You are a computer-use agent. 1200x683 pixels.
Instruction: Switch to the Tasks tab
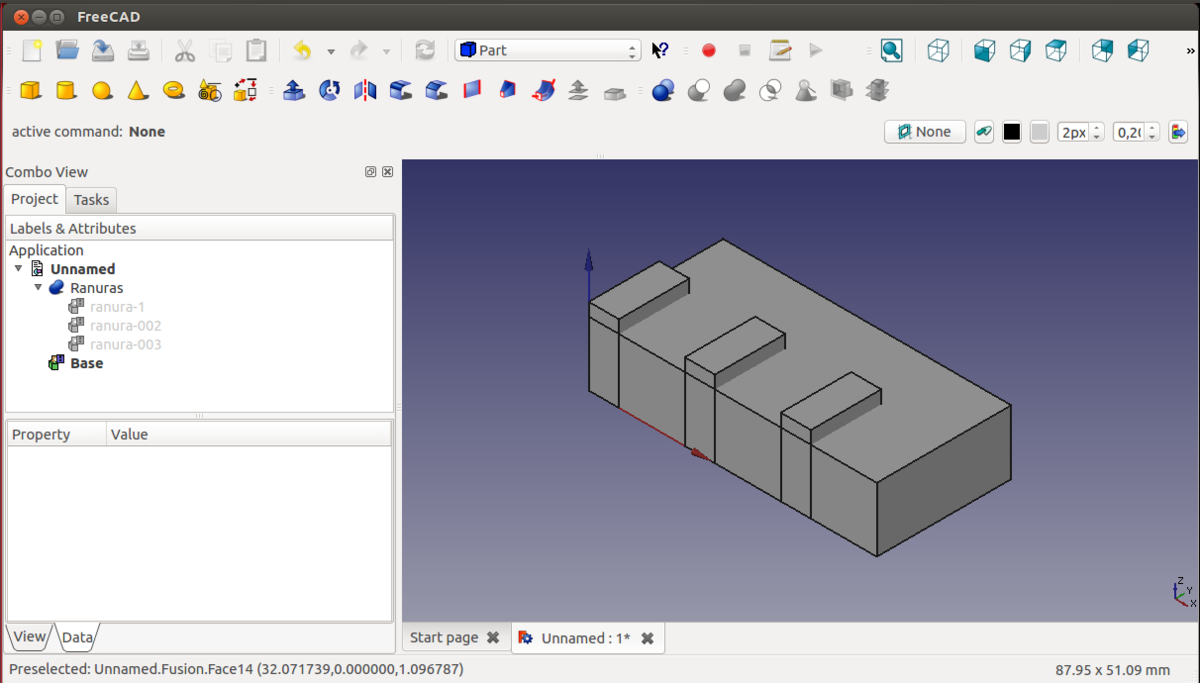tap(91, 200)
